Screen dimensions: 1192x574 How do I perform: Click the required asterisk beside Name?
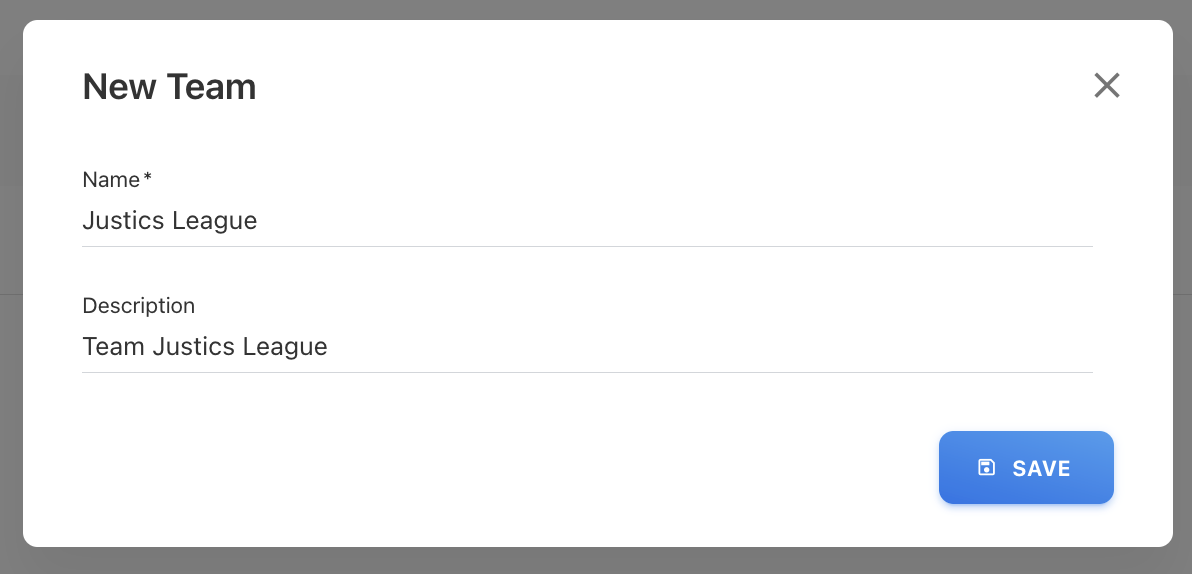tap(148, 179)
